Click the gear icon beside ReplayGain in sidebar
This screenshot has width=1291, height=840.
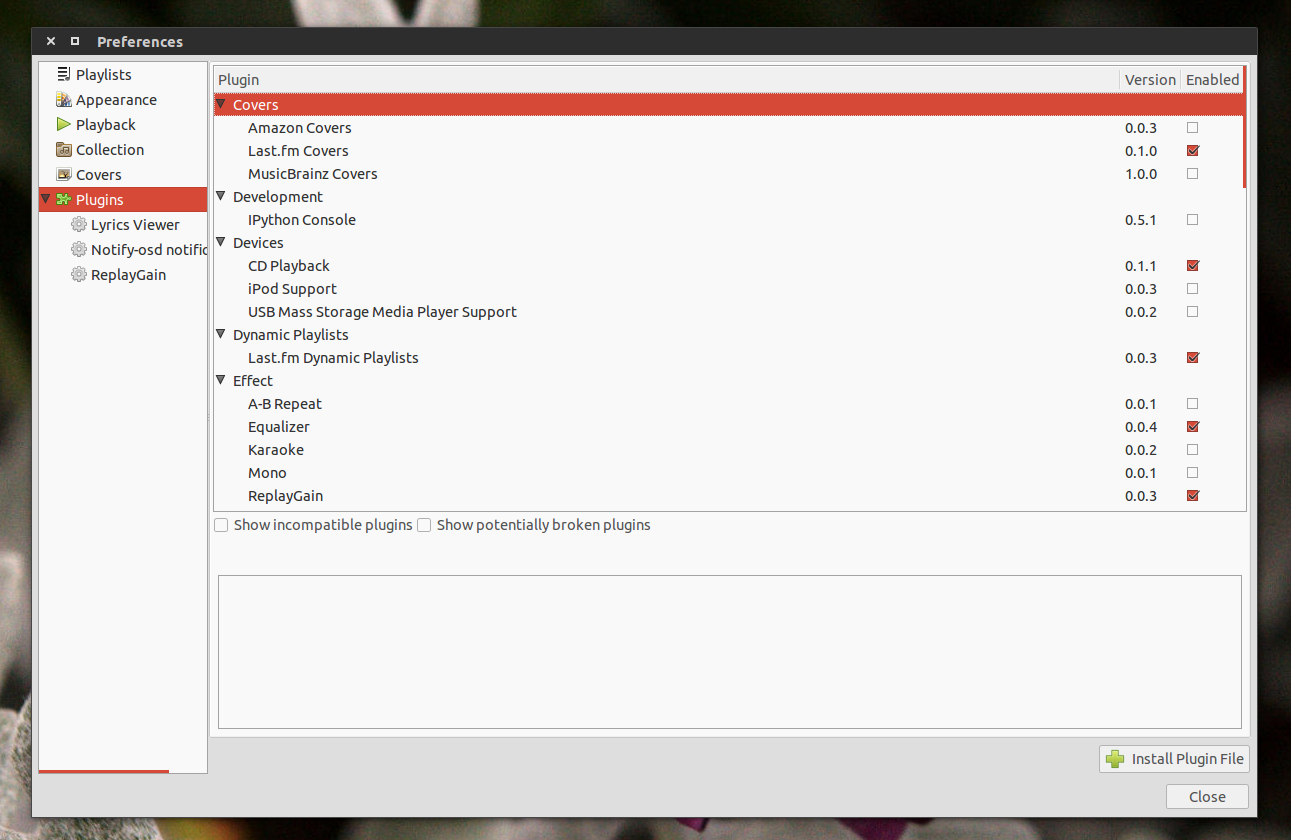tap(79, 274)
